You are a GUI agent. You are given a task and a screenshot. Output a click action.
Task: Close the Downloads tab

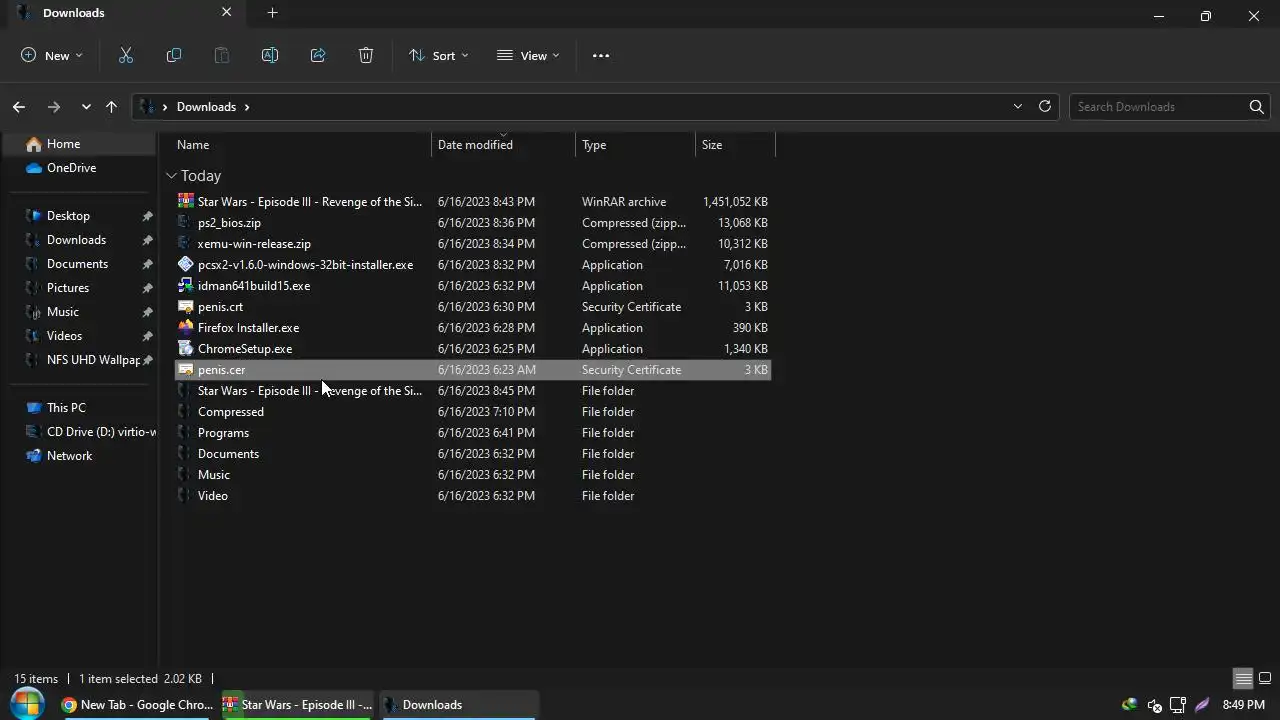point(226,13)
